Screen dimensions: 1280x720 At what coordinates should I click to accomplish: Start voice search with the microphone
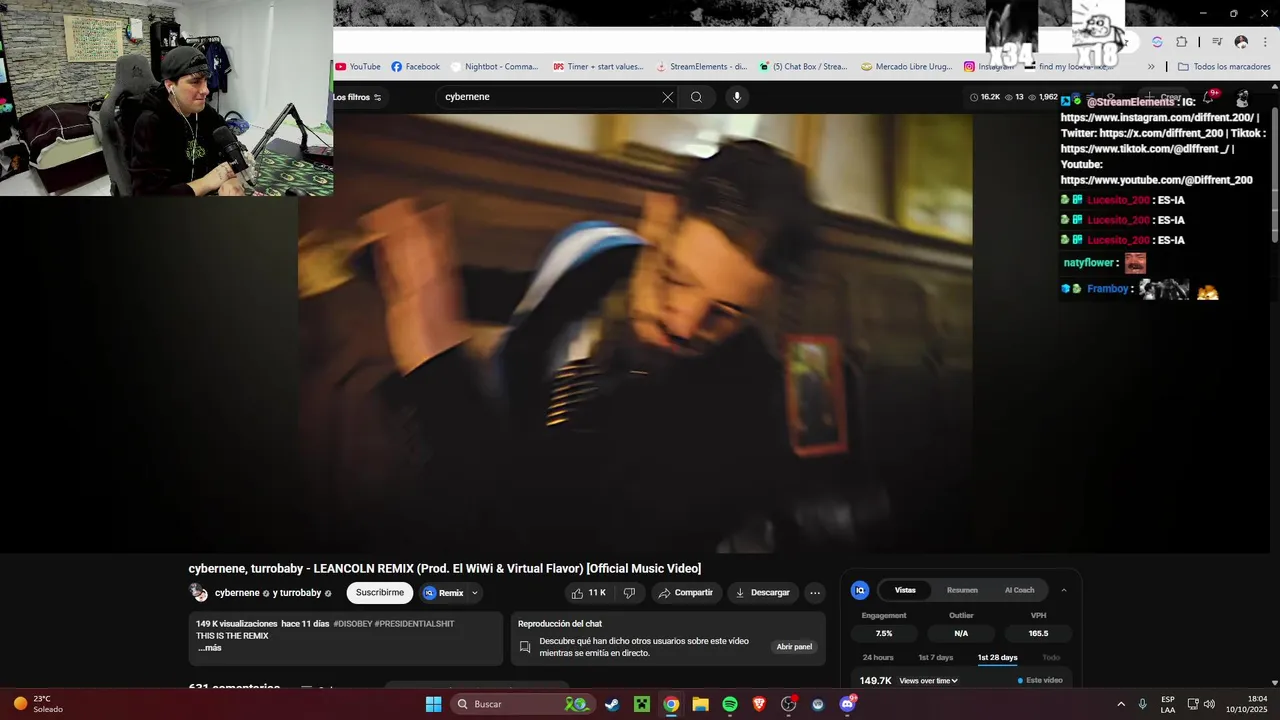(737, 97)
